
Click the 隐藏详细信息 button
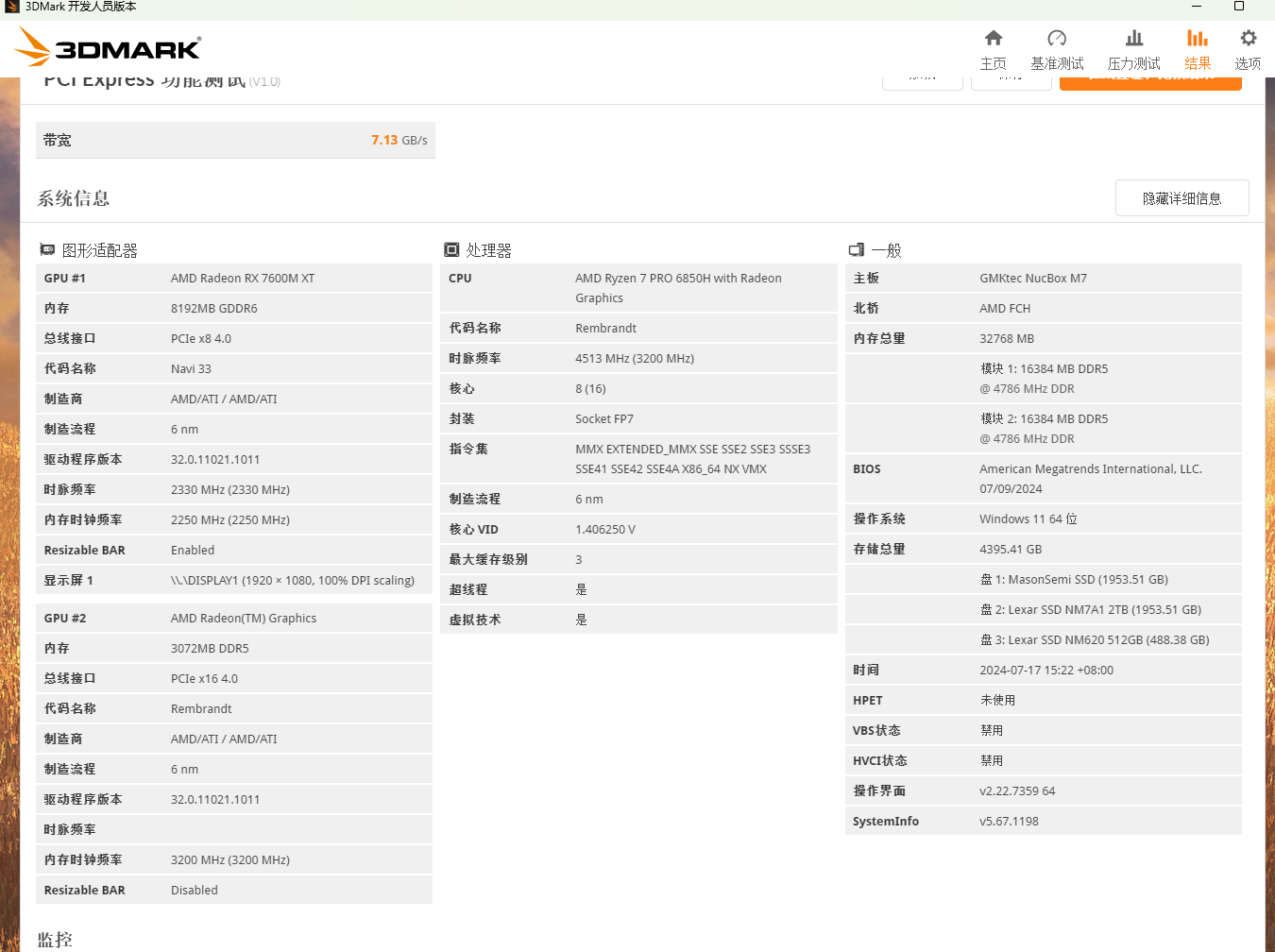pos(1181,197)
